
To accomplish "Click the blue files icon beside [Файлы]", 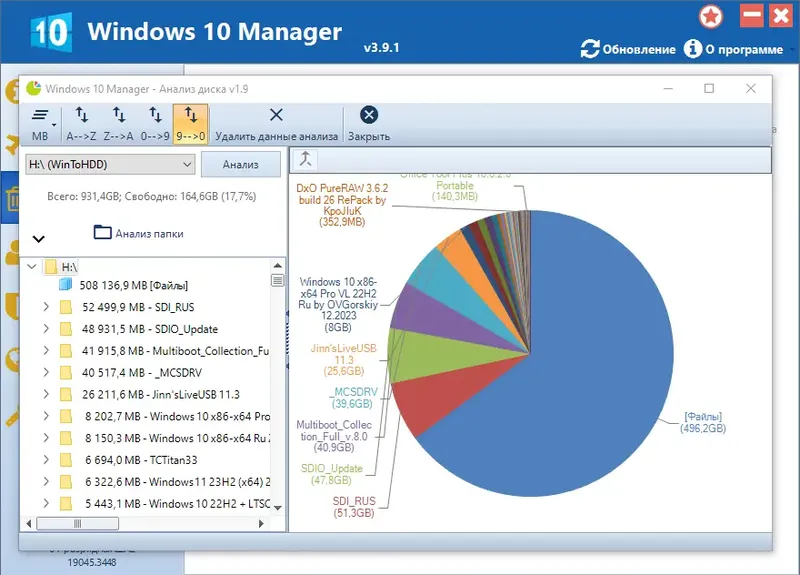I will (x=65, y=284).
